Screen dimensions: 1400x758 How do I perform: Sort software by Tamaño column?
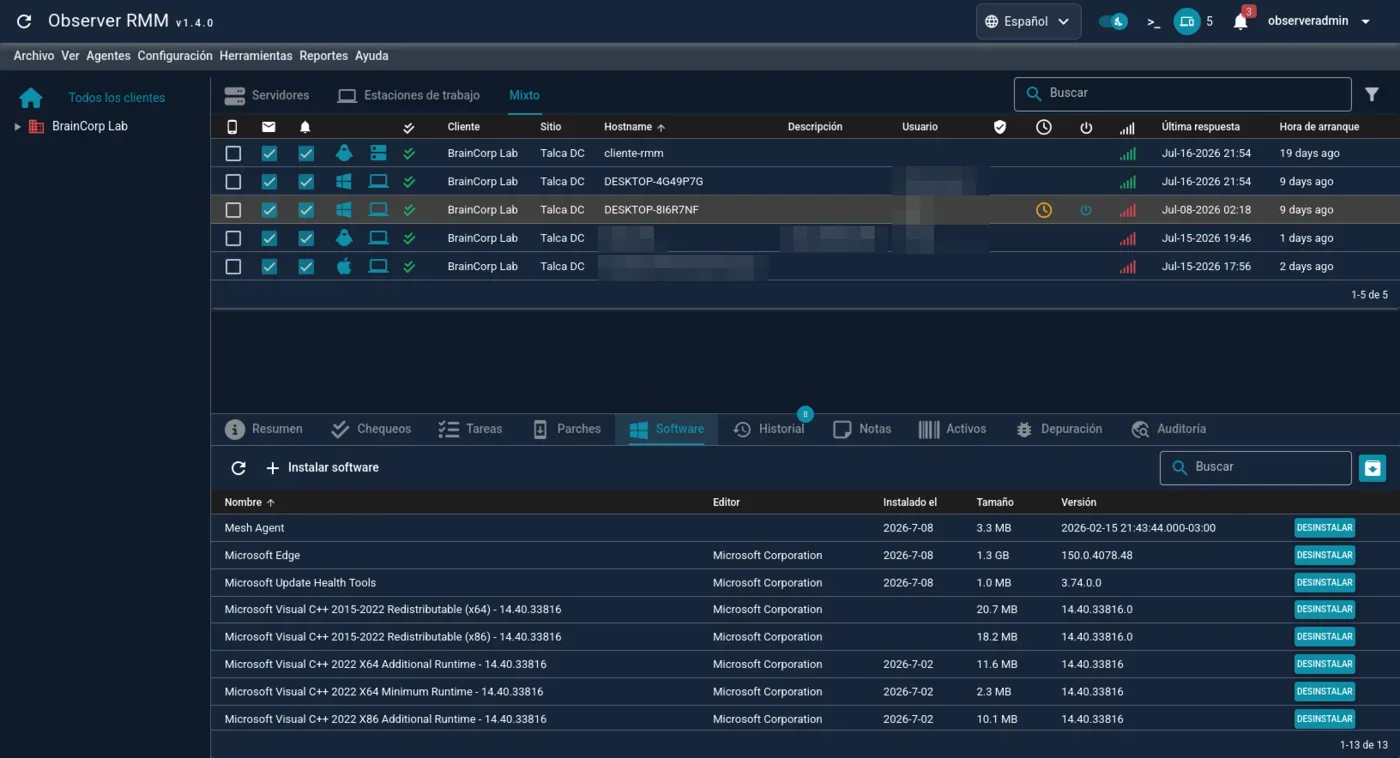coord(995,502)
